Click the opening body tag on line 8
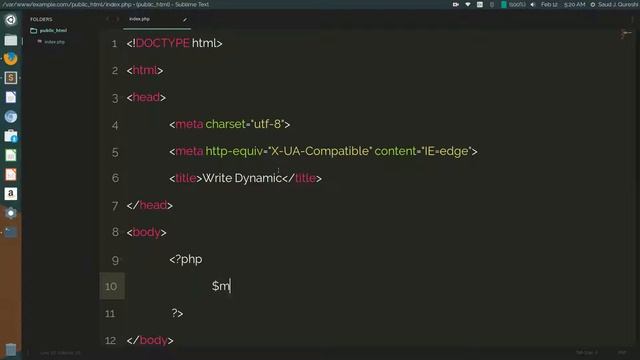 click(x=147, y=232)
